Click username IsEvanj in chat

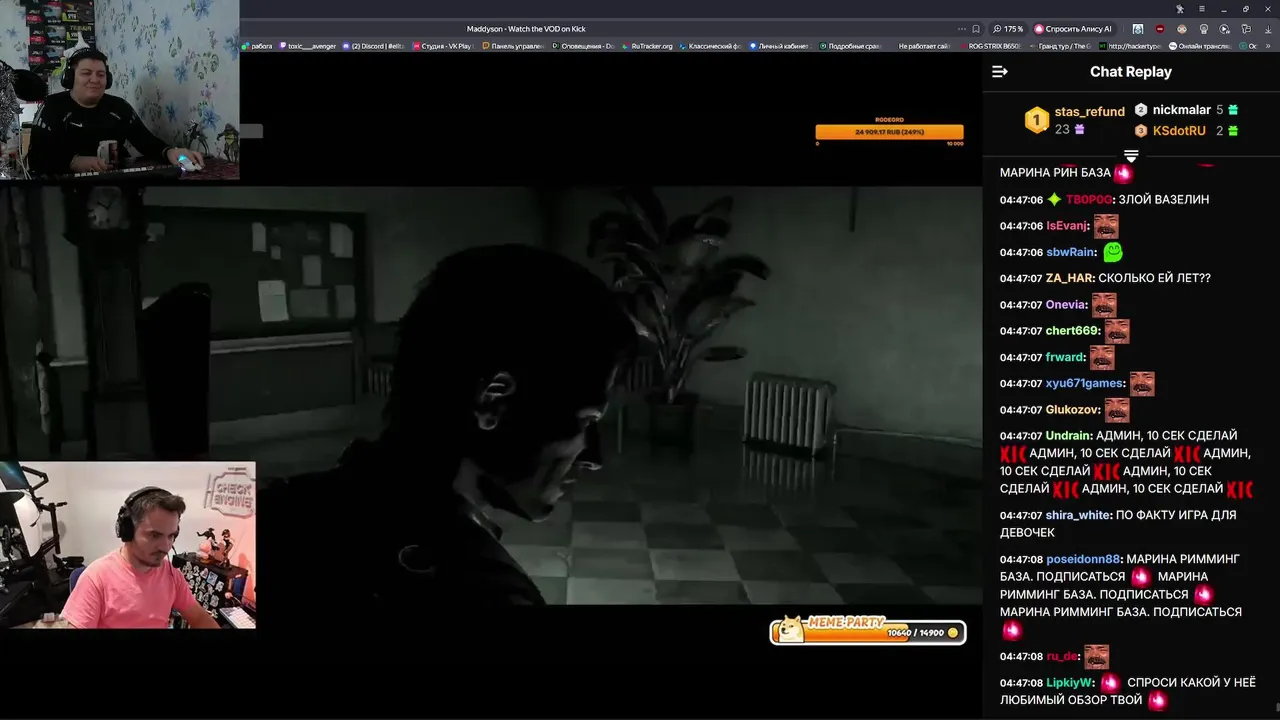tap(1067, 226)
